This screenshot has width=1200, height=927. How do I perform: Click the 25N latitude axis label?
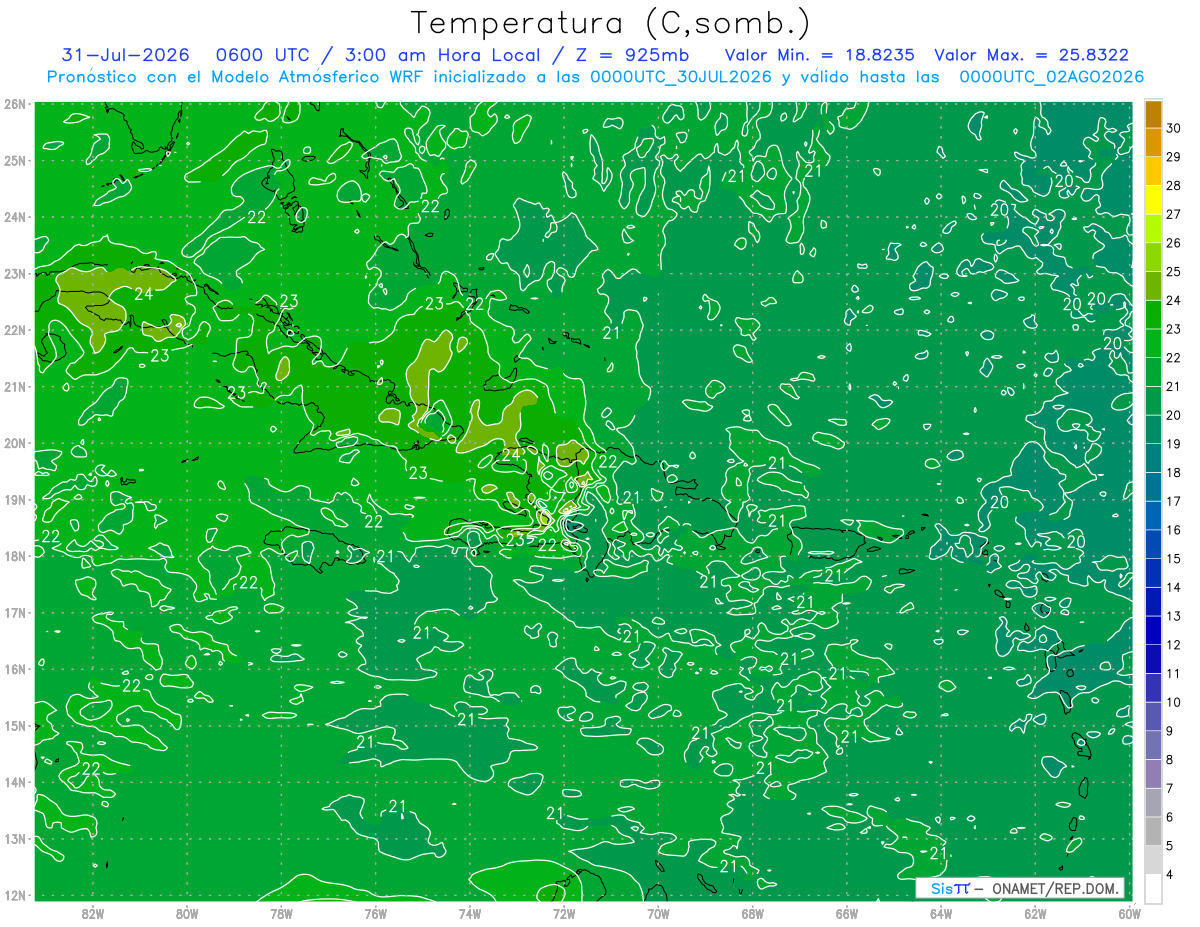click(14, 160)
